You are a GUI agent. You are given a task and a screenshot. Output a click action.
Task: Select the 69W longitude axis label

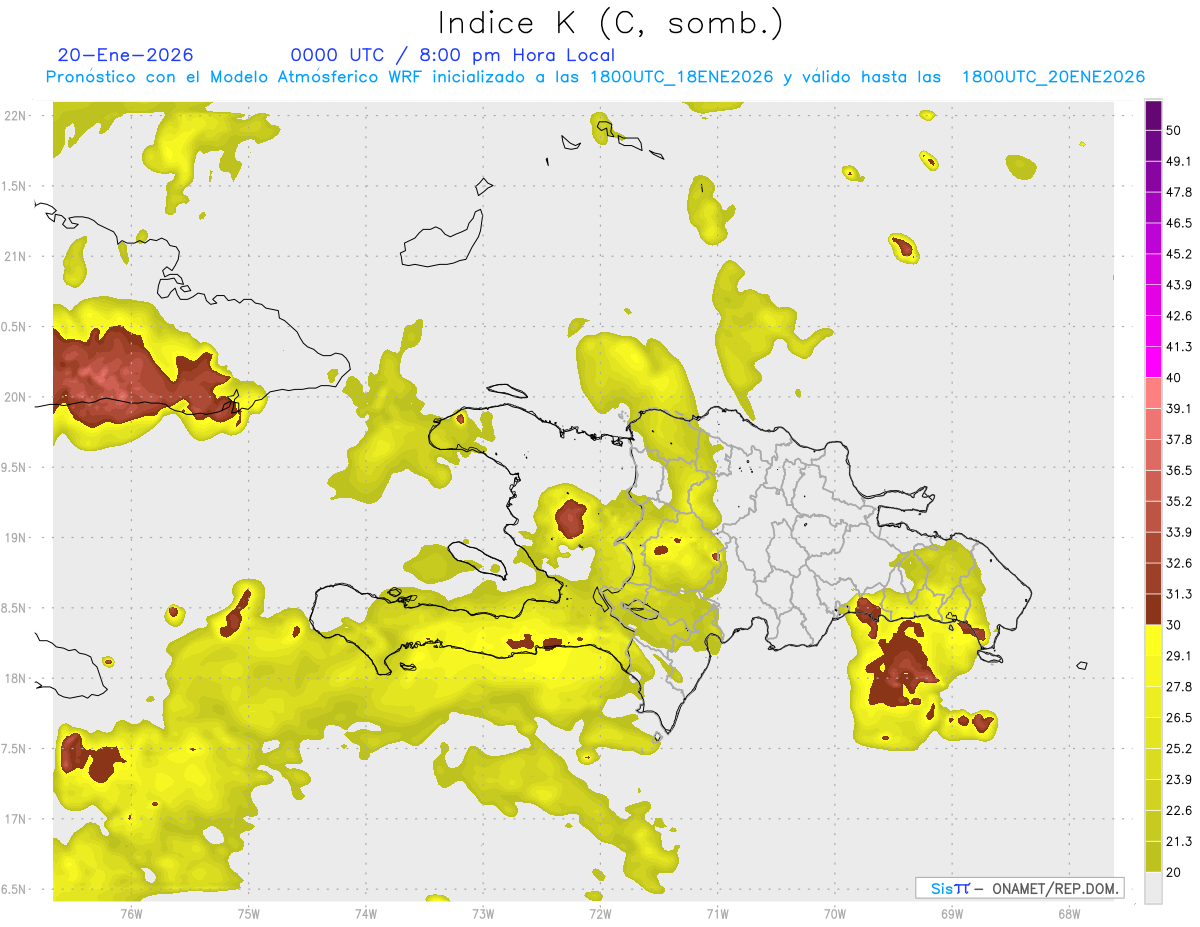pos(952,912)
